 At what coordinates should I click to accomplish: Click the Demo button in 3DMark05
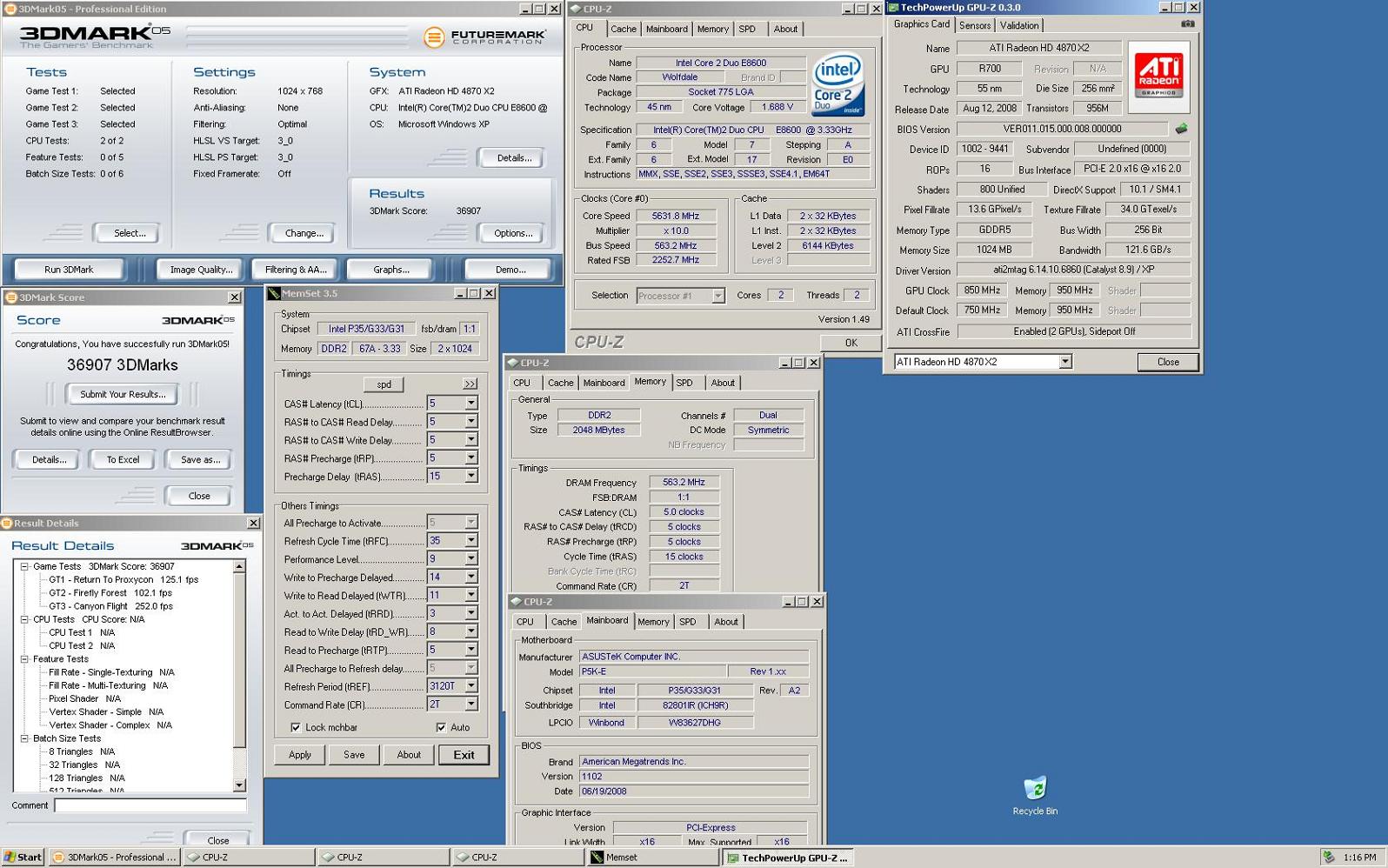click(x=510, y=270)
